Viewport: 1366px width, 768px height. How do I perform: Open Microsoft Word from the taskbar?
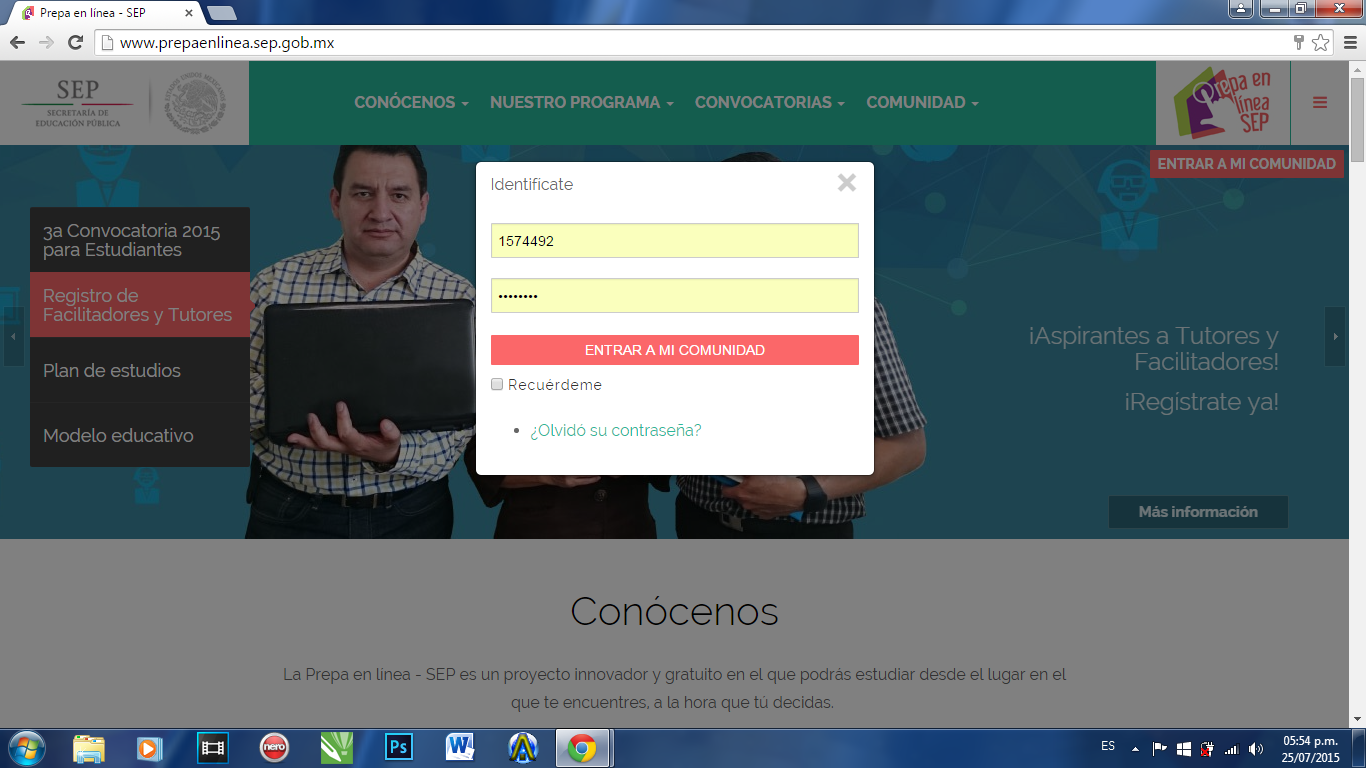[x=460, y=748]
